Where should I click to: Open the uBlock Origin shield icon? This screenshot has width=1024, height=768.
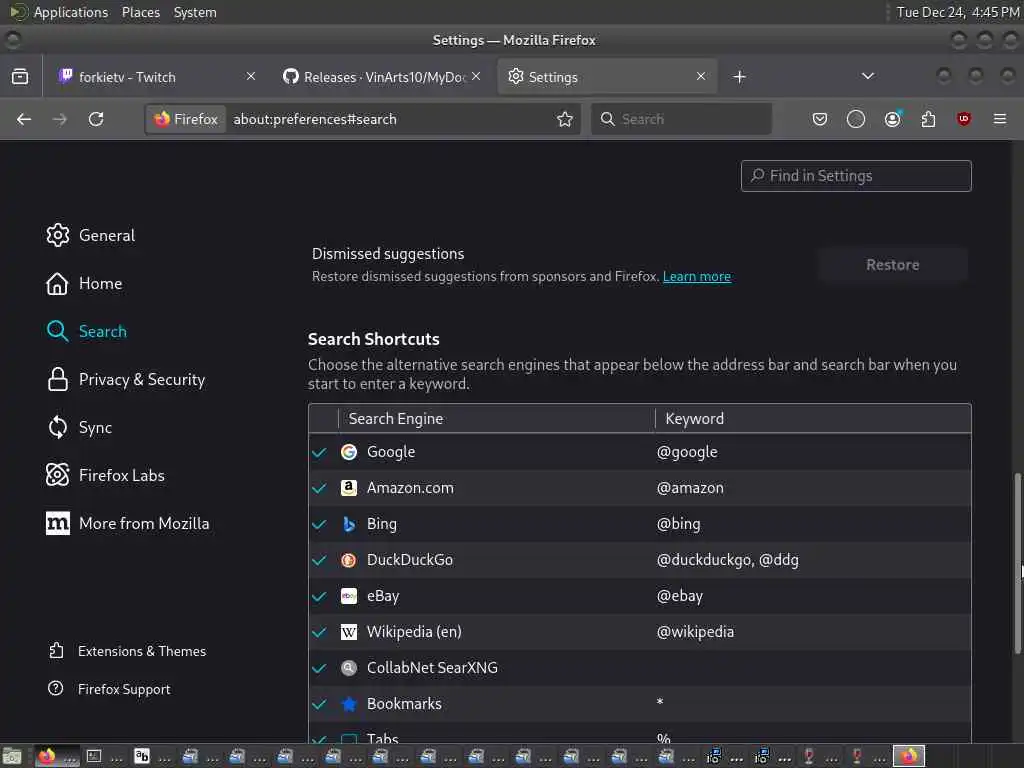click(964, 119)
